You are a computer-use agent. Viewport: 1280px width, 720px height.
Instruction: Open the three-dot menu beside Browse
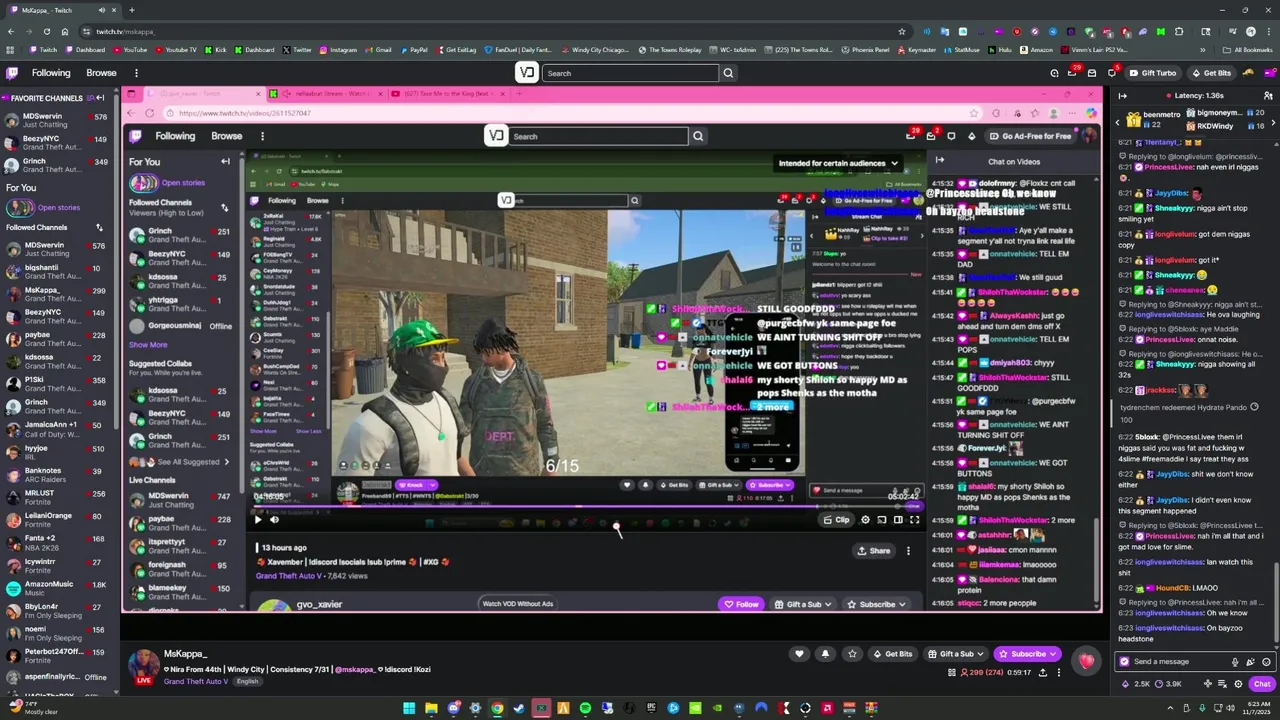point(136,73)
